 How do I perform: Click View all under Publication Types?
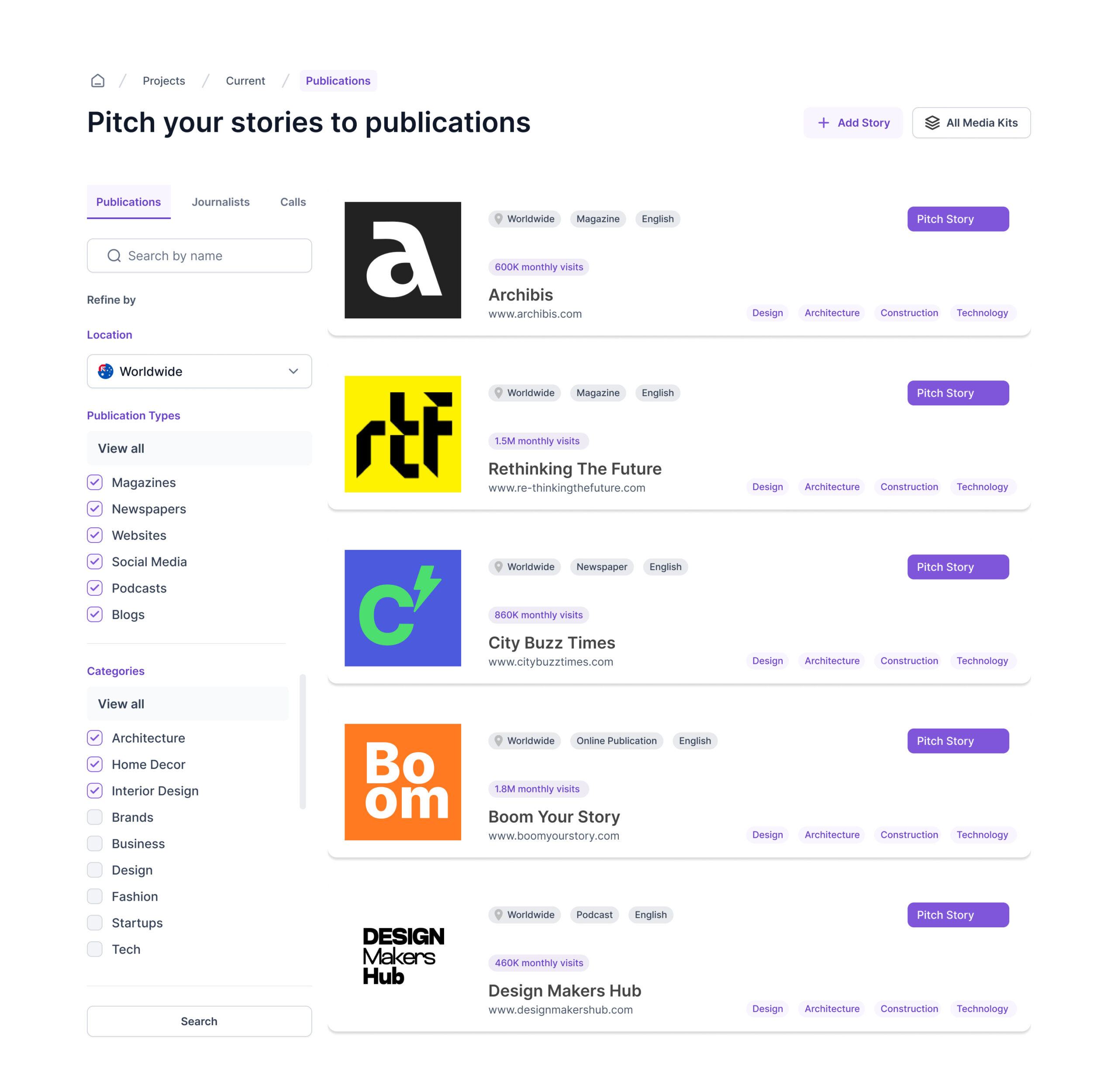199,449
